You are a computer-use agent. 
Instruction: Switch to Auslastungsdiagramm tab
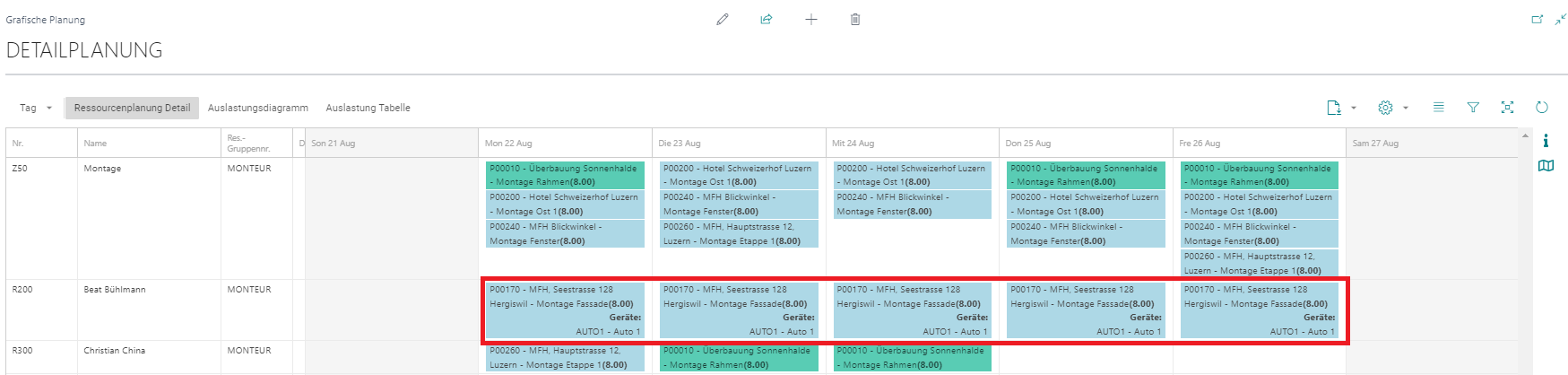(x=258, y=108)
